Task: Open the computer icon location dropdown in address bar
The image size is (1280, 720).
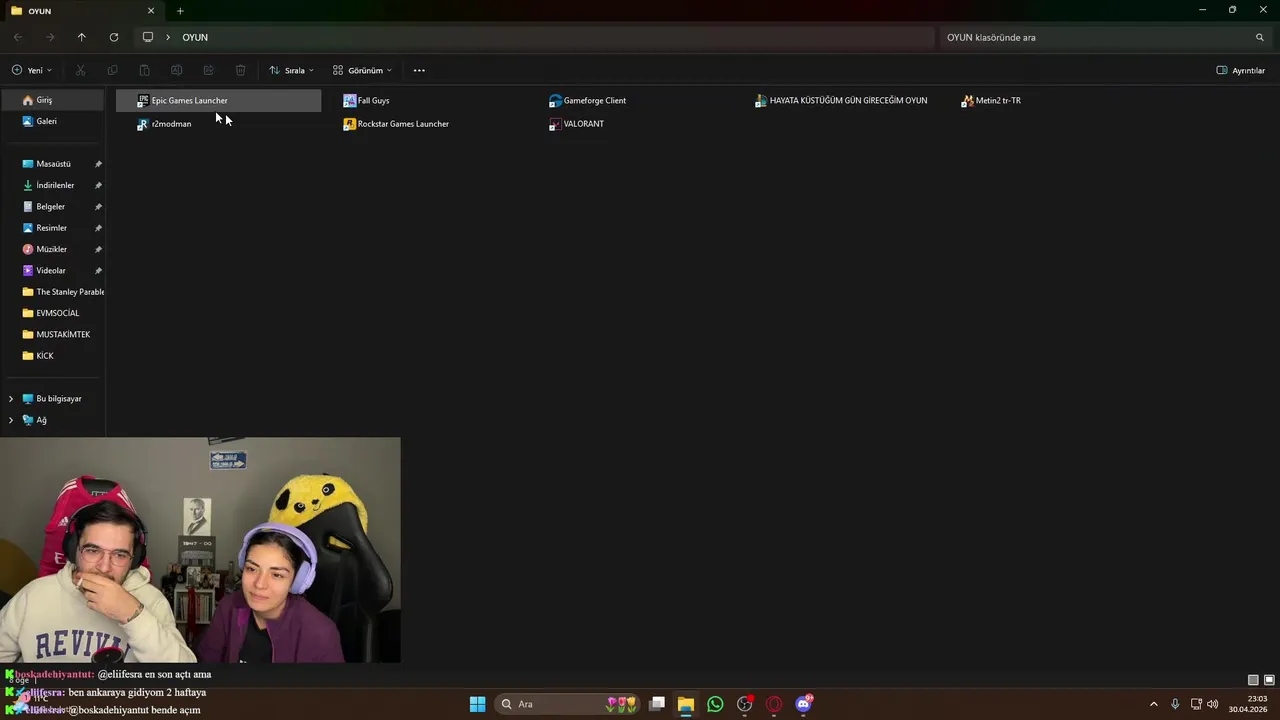Action: pyautogui.click(x=148, y=37)
